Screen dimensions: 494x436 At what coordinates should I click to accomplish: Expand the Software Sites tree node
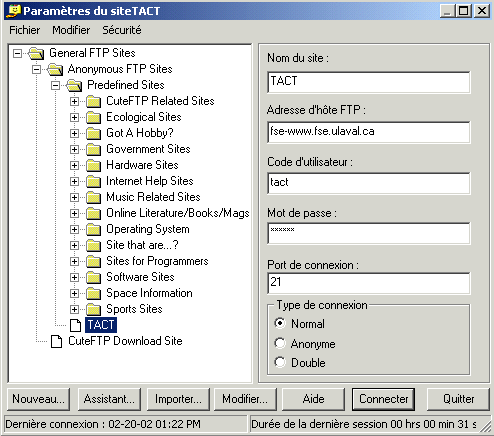click(x=74, y=277)
